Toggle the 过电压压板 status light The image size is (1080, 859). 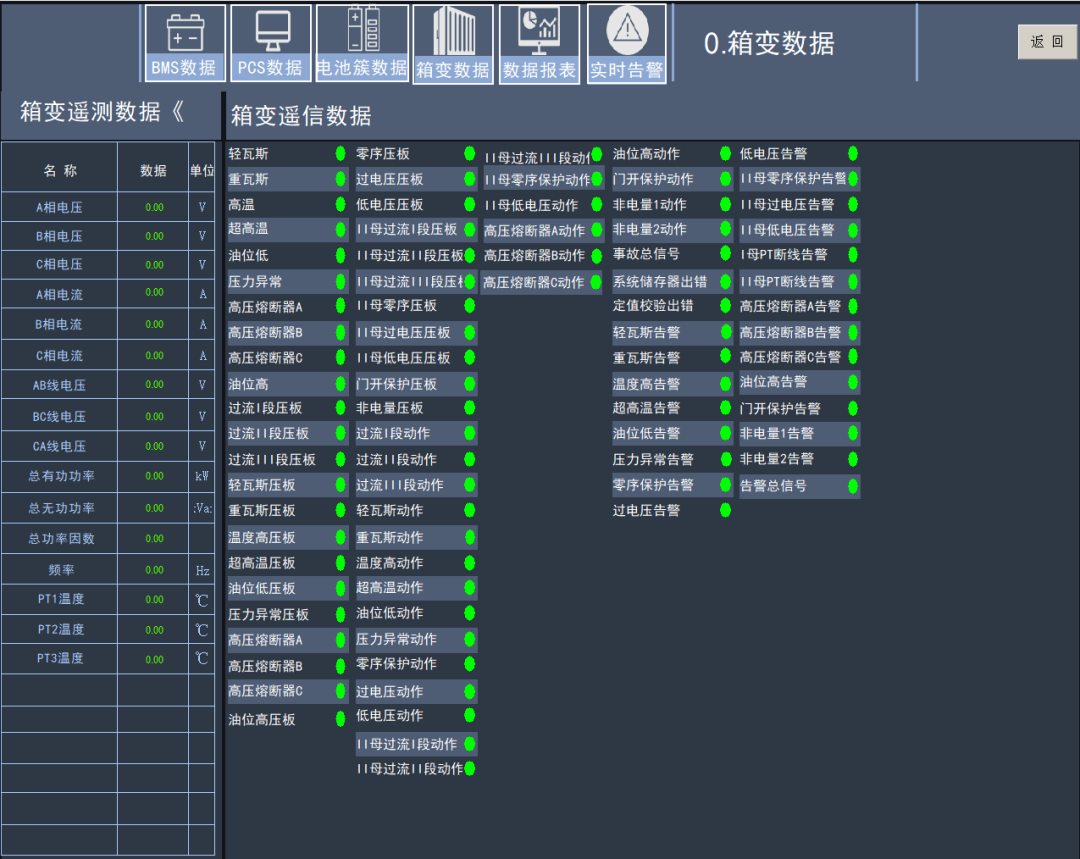(x=469, y=179)
